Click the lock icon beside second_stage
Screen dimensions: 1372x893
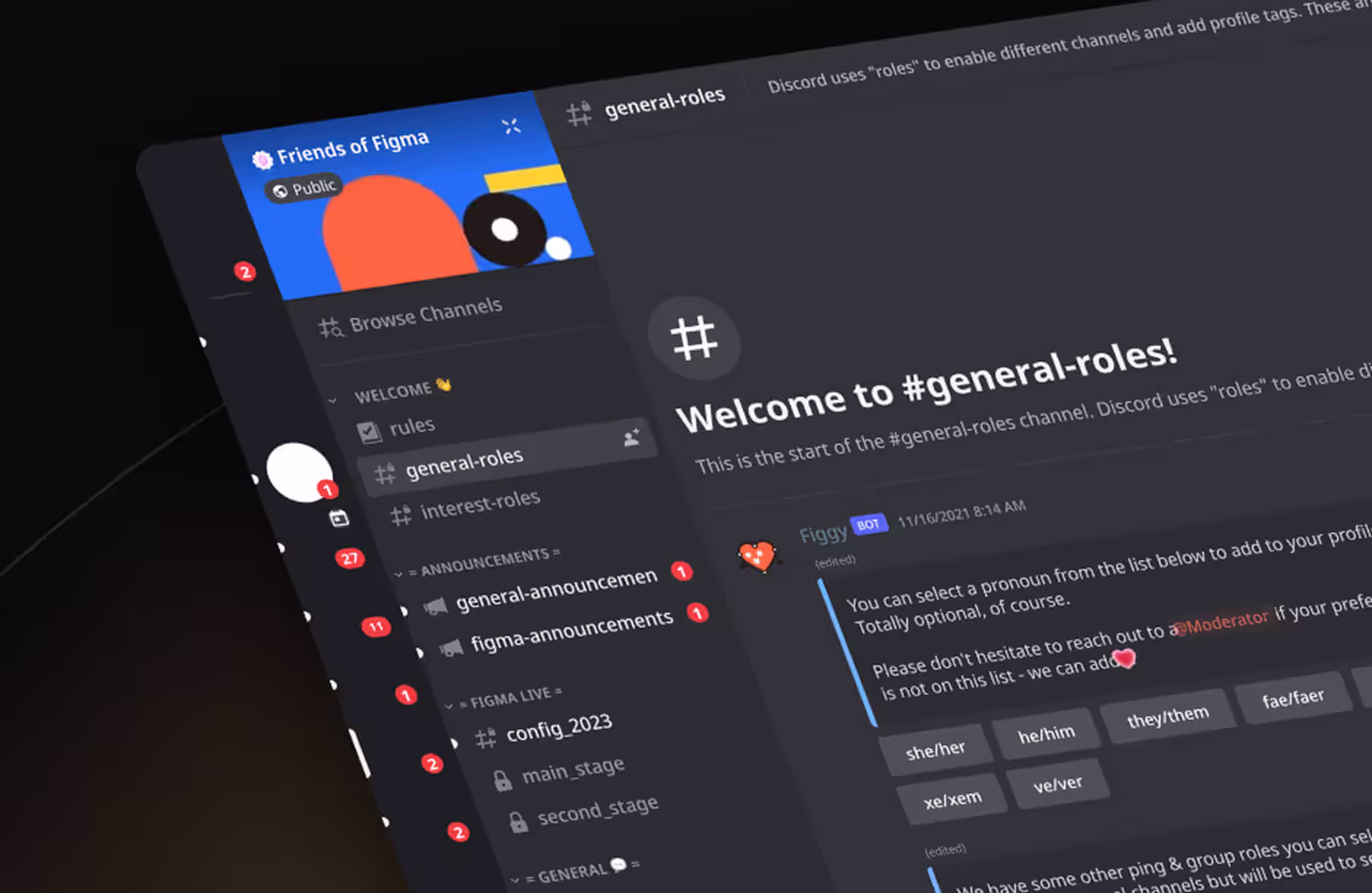click(x=517, y=822)
